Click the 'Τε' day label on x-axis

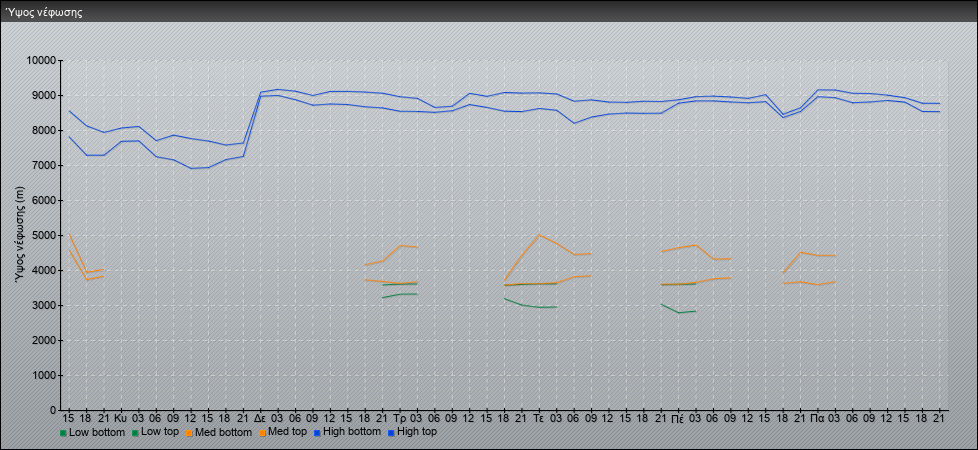pyautogui.click(x=539, y=418)
